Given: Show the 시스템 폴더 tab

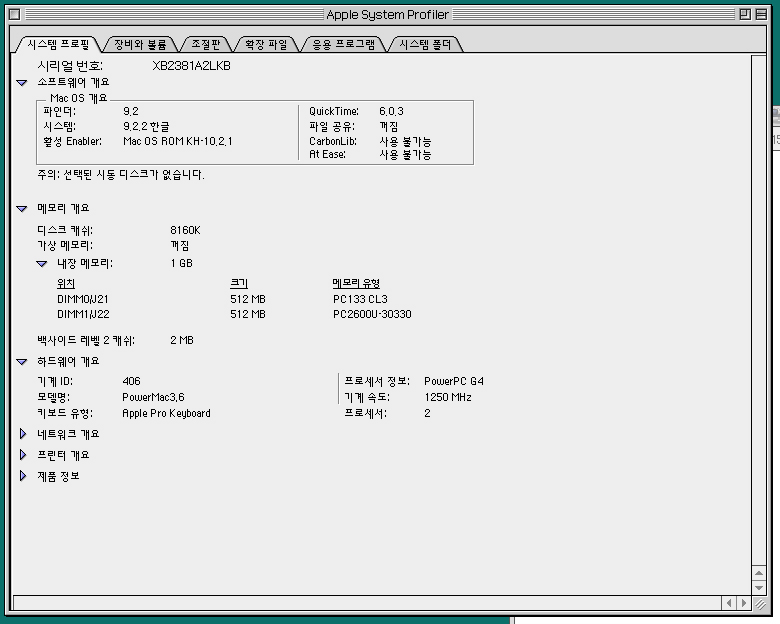Looking at the screenshot, I should point(425,45).
